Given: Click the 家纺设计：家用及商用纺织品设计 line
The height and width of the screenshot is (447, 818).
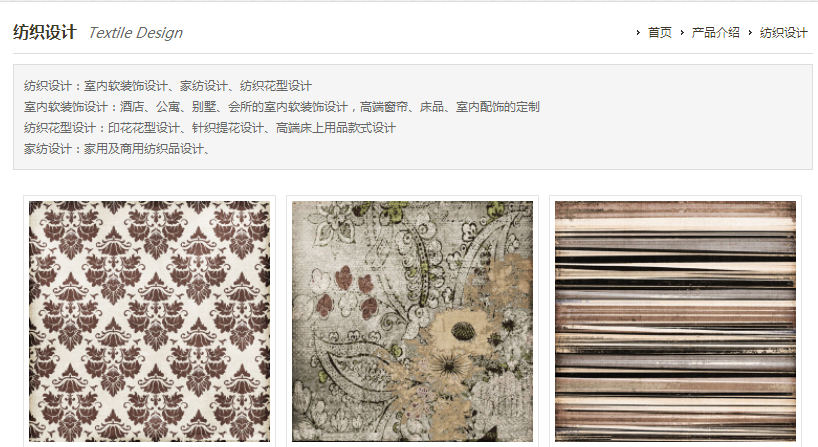Looking at the screenshot, I should [x=116, y=149].
